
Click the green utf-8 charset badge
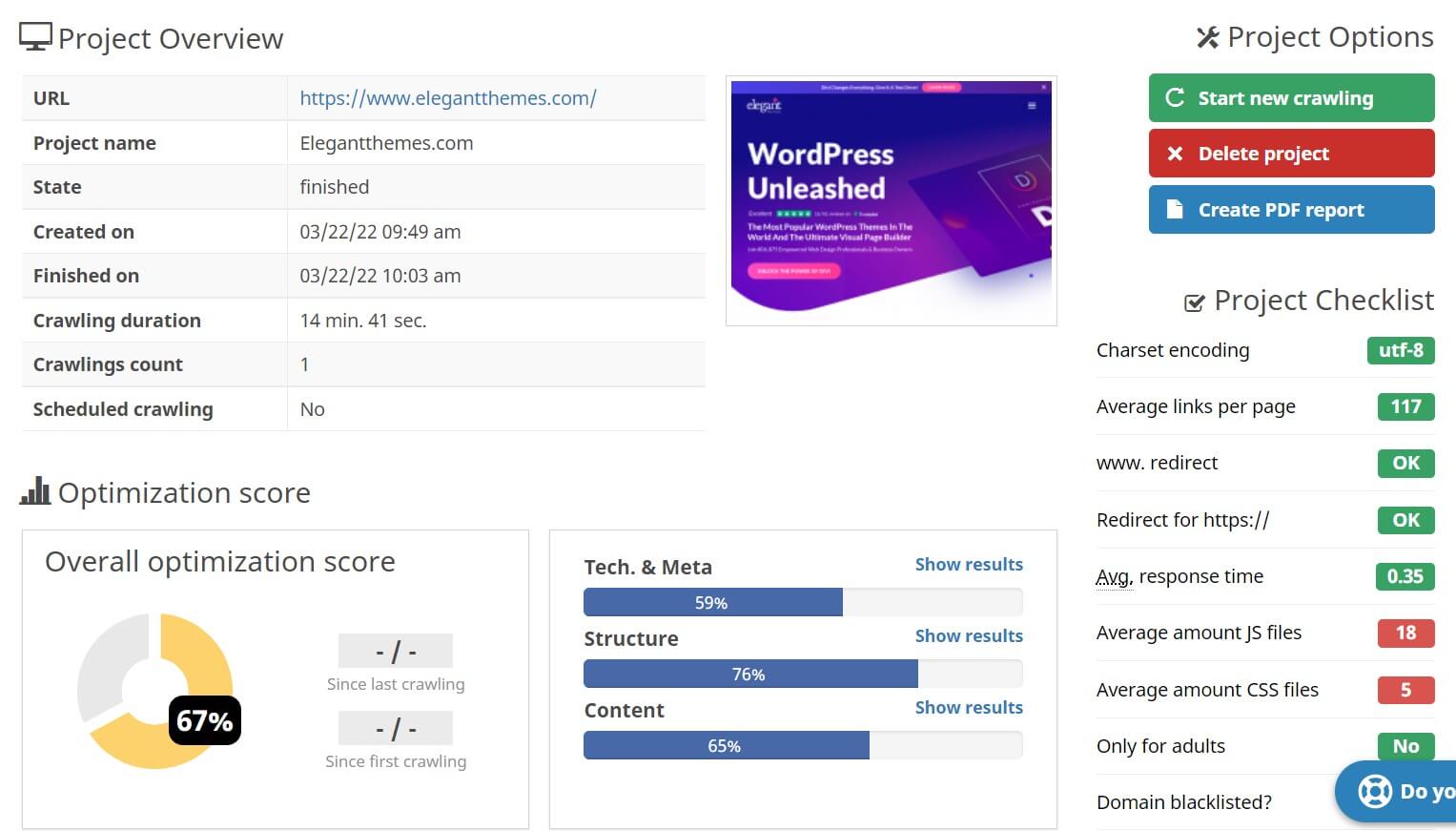click(x=1400, y=350)
